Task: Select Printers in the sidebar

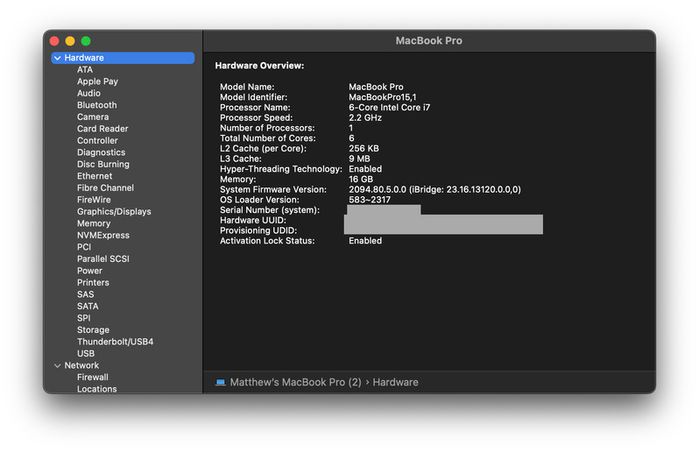Action: pyautogui.click(x=93, y=283)
